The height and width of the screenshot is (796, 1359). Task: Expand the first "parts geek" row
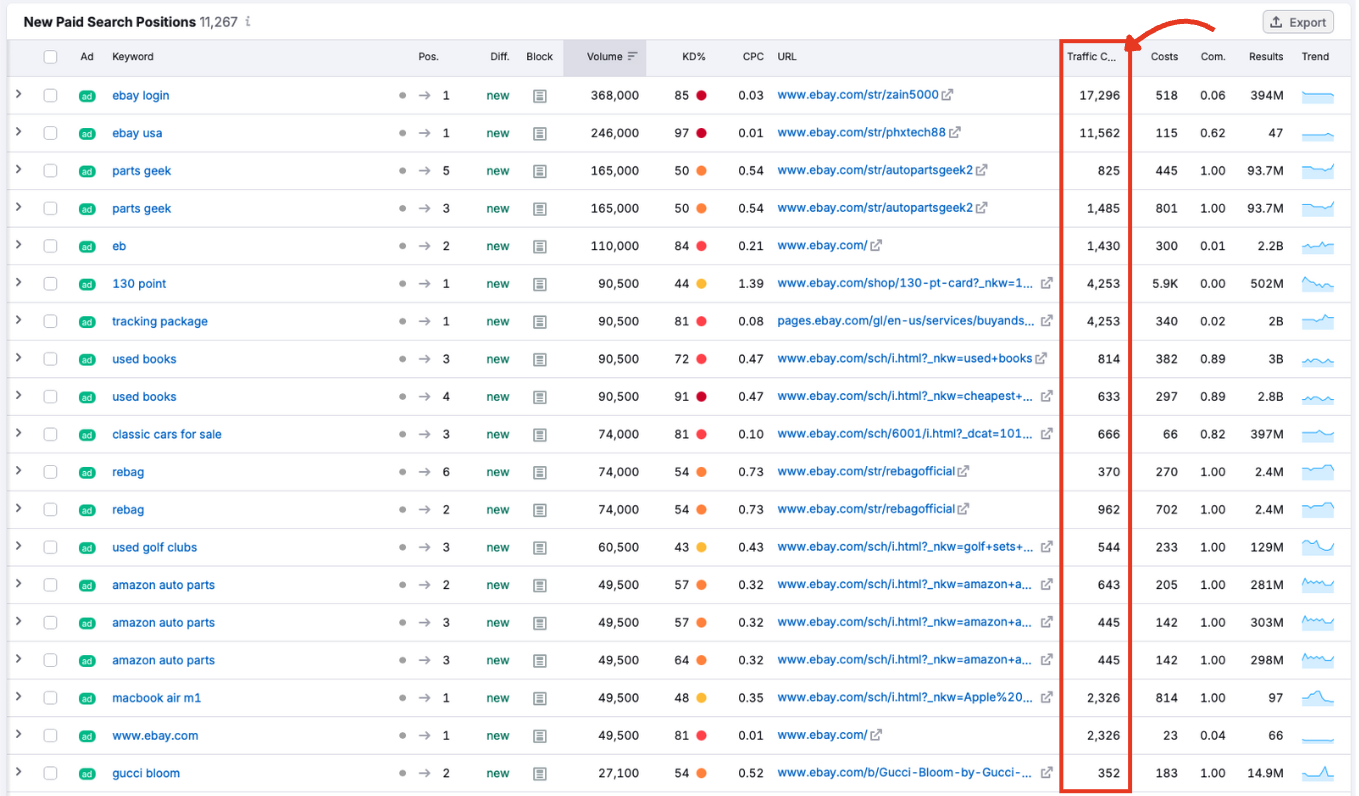(20, 170)
